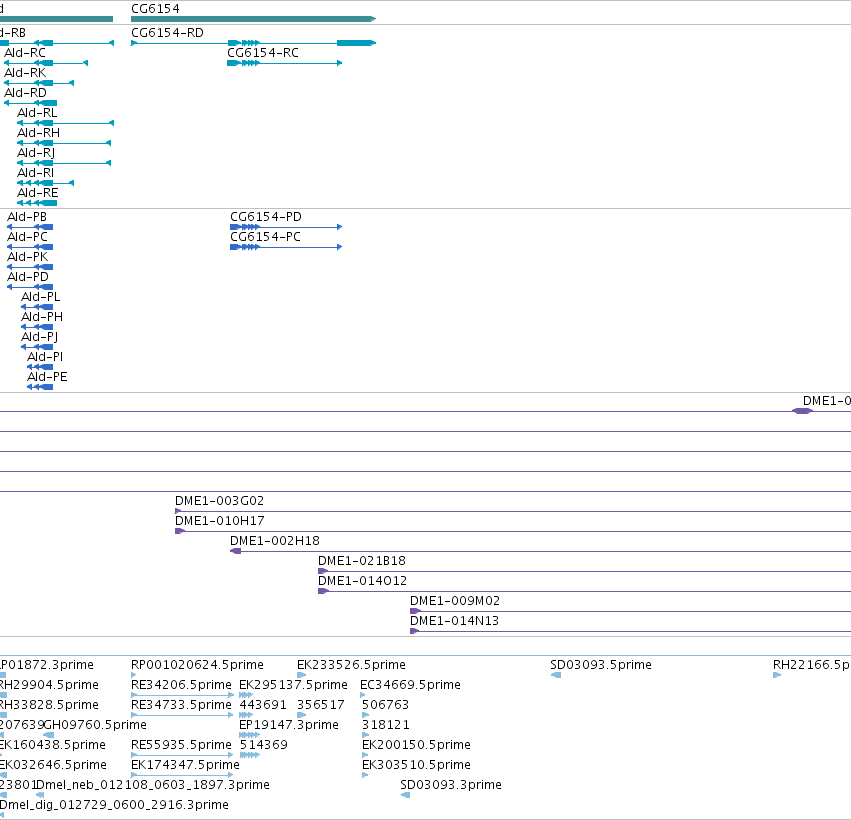Click the Ald-RL transcript label
Viewport: 851px width, 820px height.
[x=37, y=113]
